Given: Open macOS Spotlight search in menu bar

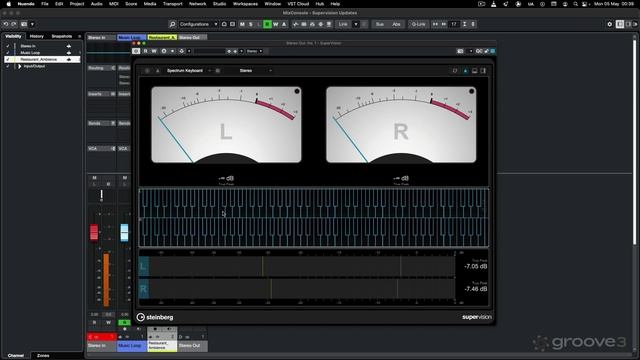Looking at the screenshot, I should [576, 4].
